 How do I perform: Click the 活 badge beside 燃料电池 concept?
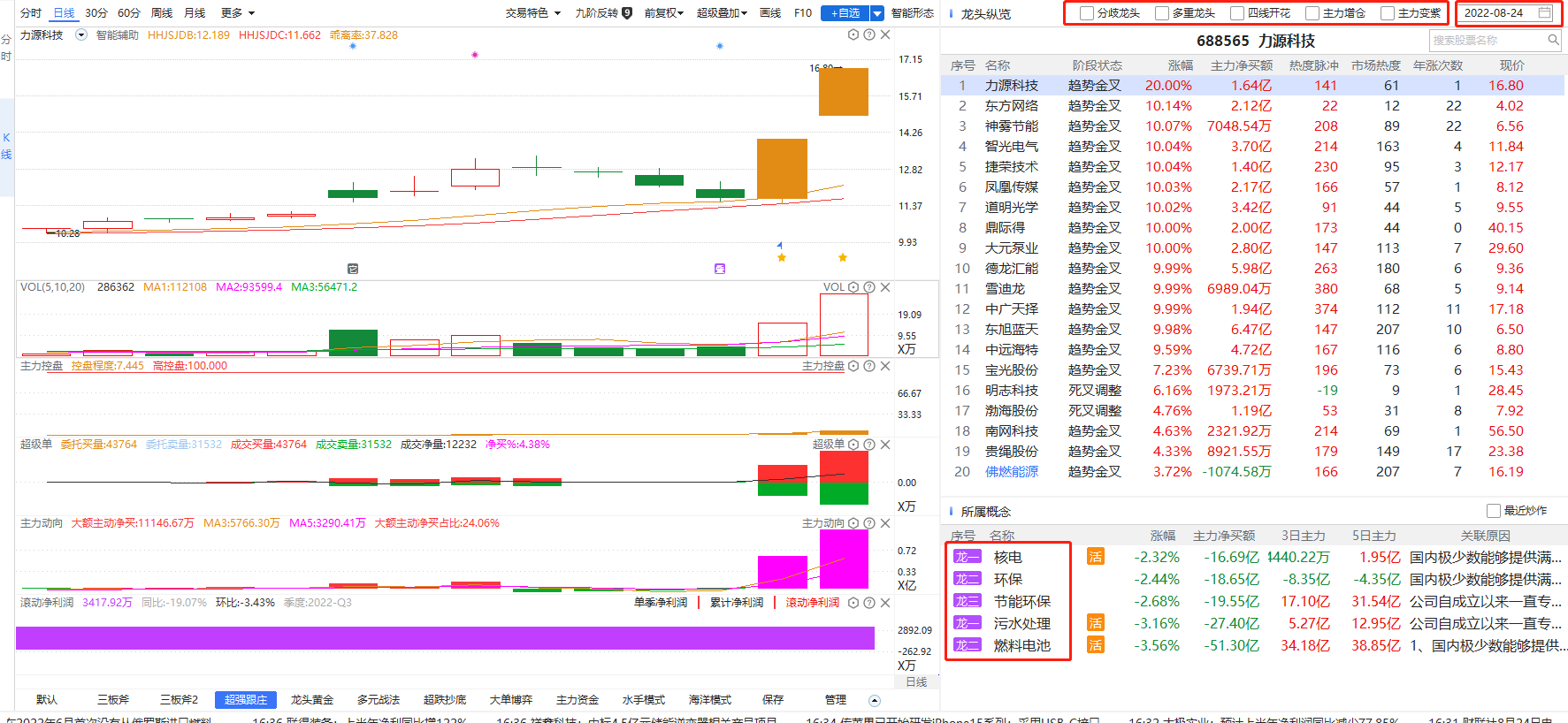coord(1096,645)
